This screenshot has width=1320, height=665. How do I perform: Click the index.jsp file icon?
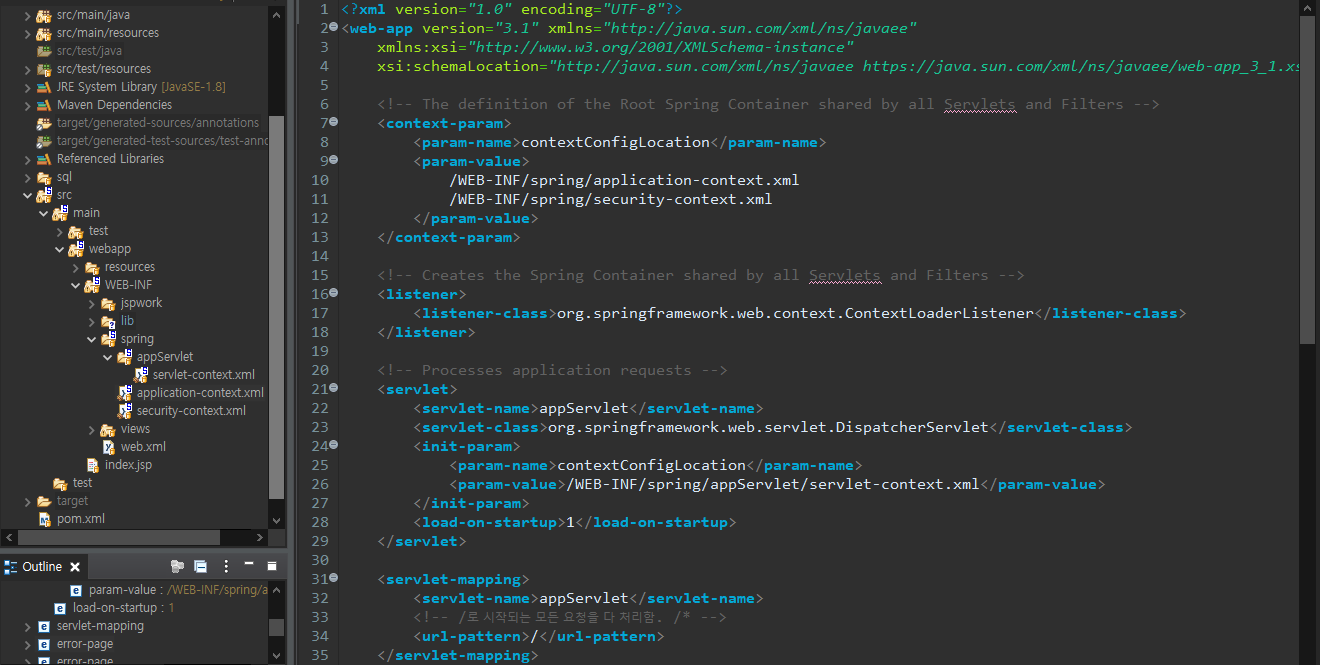click(93, 464)
